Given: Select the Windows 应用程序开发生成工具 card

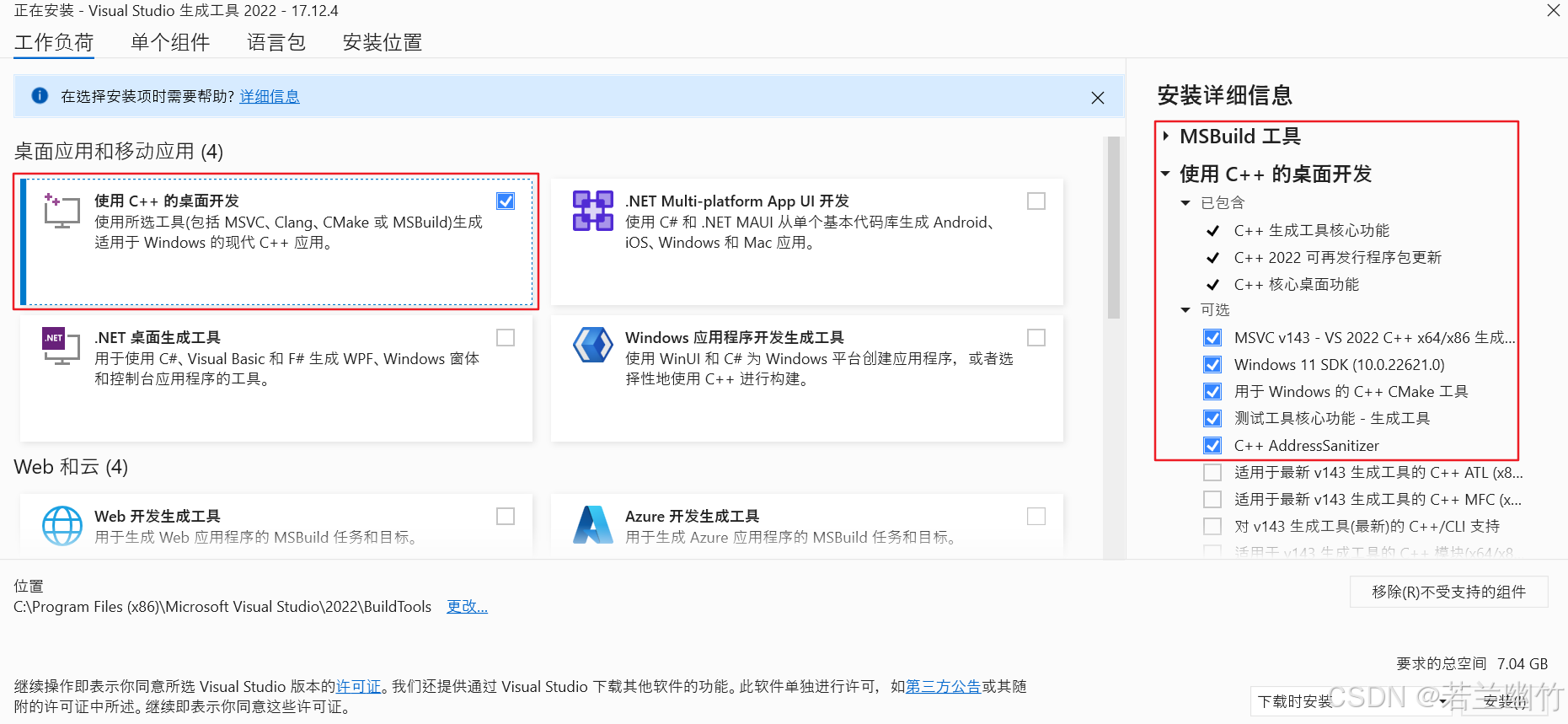Looking at the screenshot, I should click(x=806, y=378).
